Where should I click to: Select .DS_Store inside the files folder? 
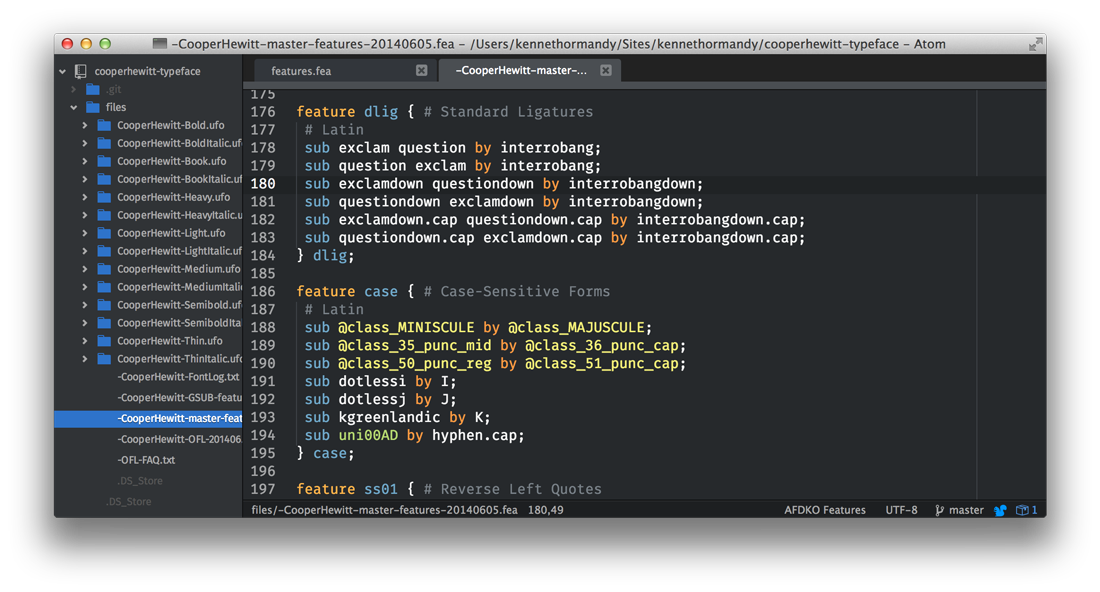140,480
